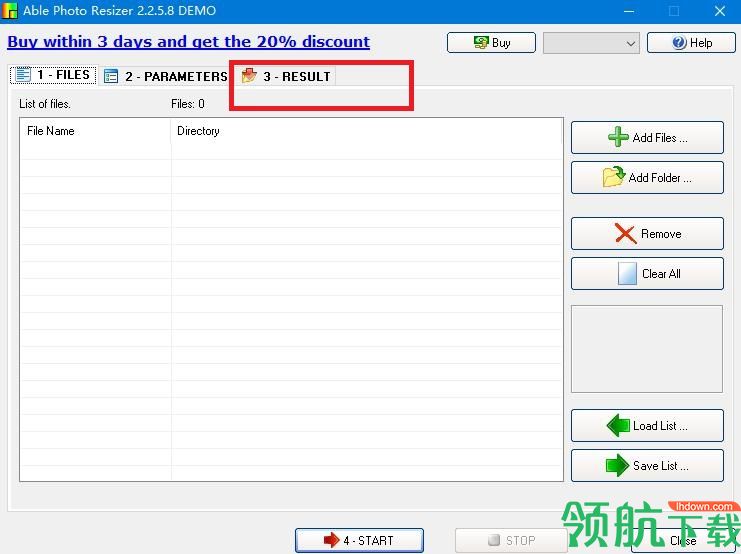
Task: Open the Help button
Action: click(x=691, y=43)
